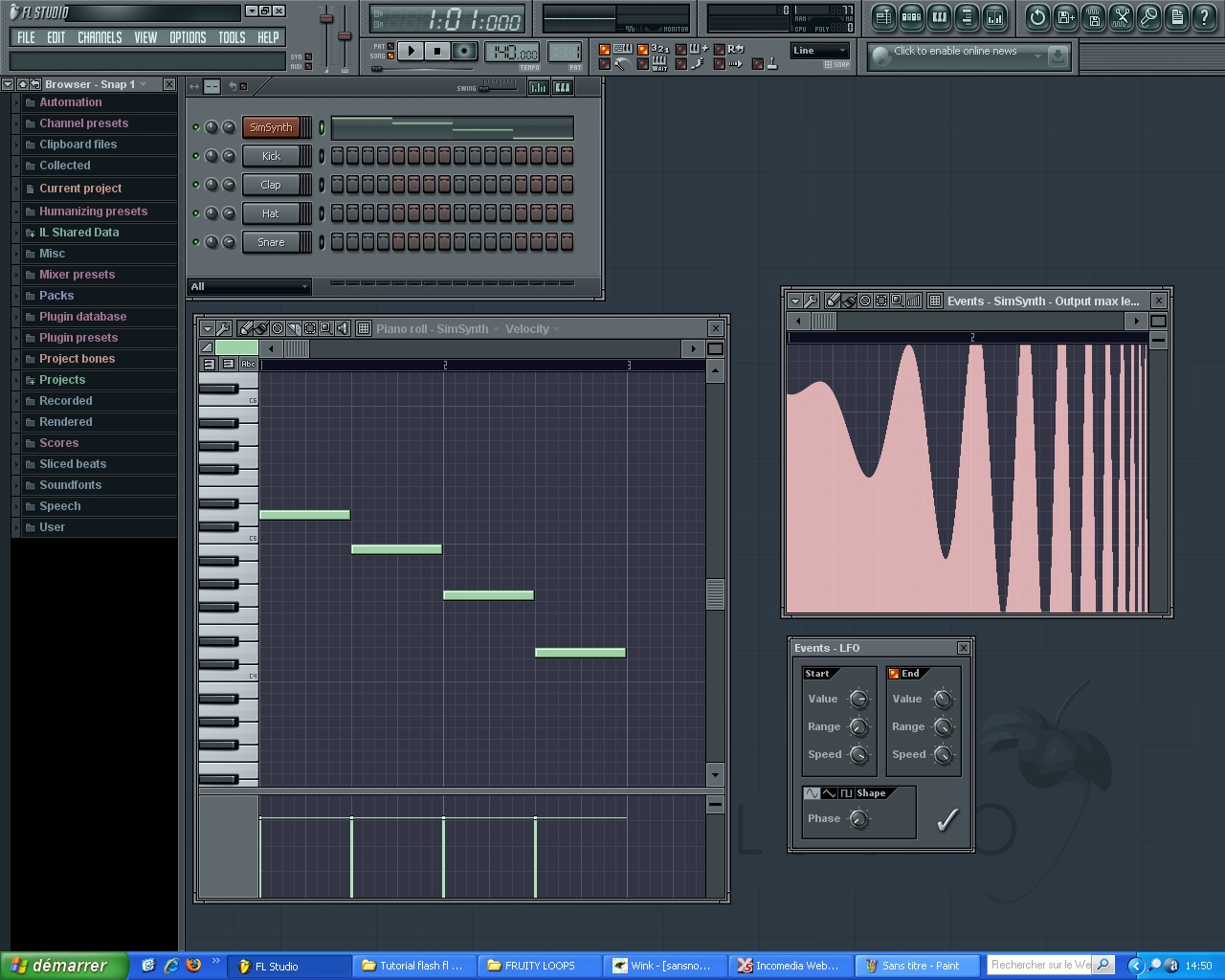Open the CHANNELS menu
The height and width of the screenshot is (980, 1225).
click(x=100, y=37)
